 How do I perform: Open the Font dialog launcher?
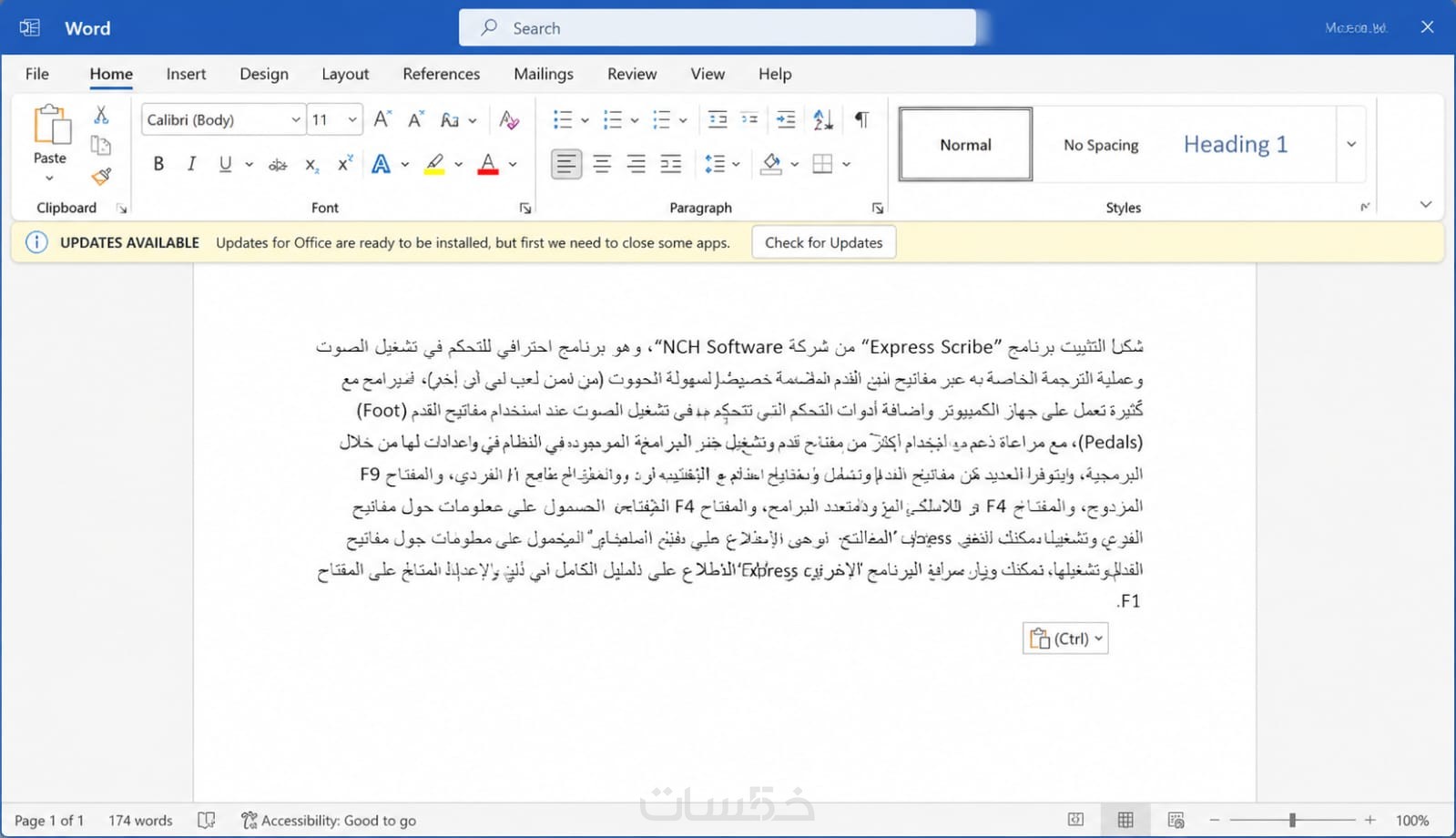tap(525, 209)
